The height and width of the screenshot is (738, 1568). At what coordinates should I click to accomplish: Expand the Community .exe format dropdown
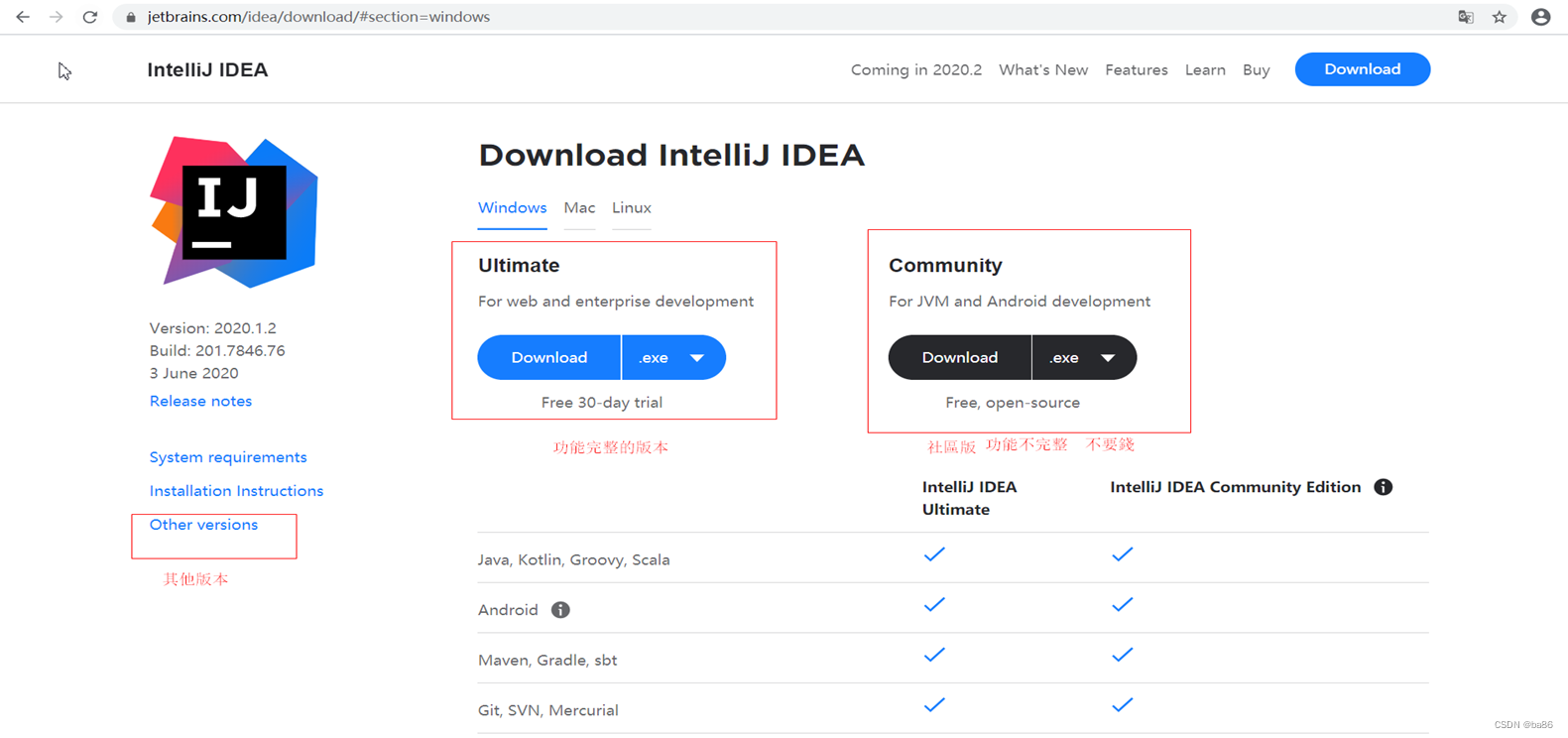[1085, 357]
